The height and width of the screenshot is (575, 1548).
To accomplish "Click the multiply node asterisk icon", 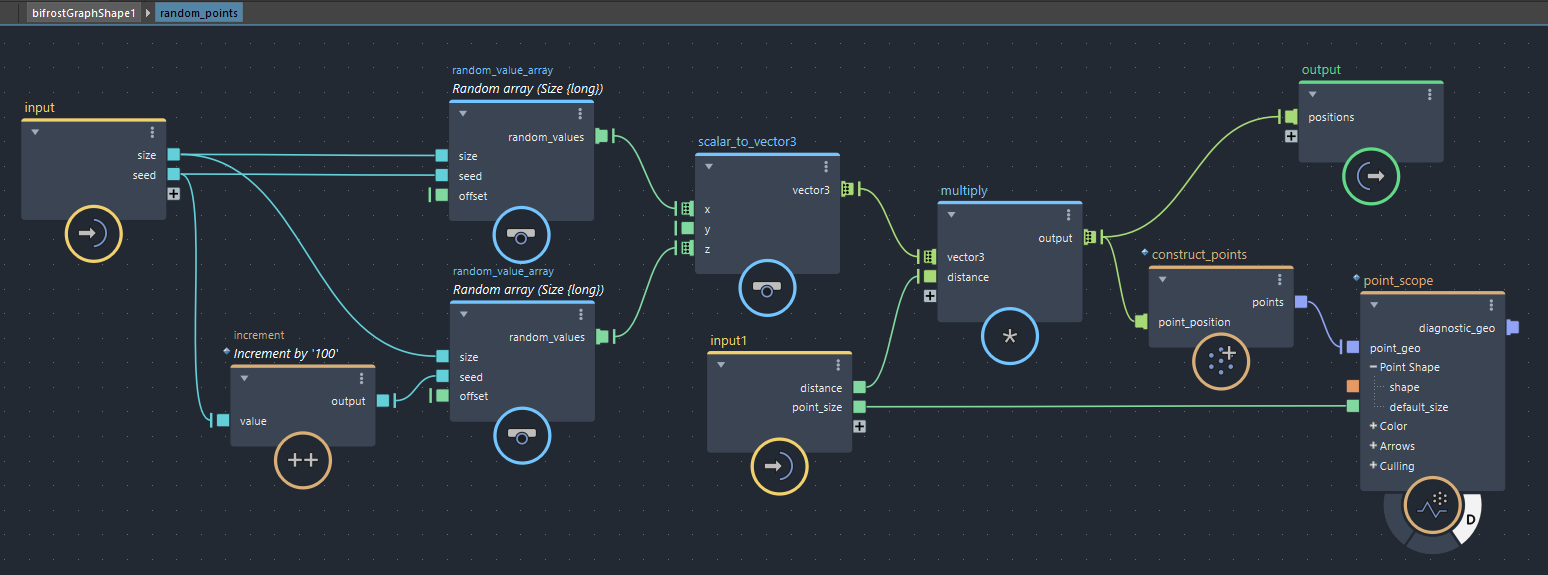I will point(1009,337).
